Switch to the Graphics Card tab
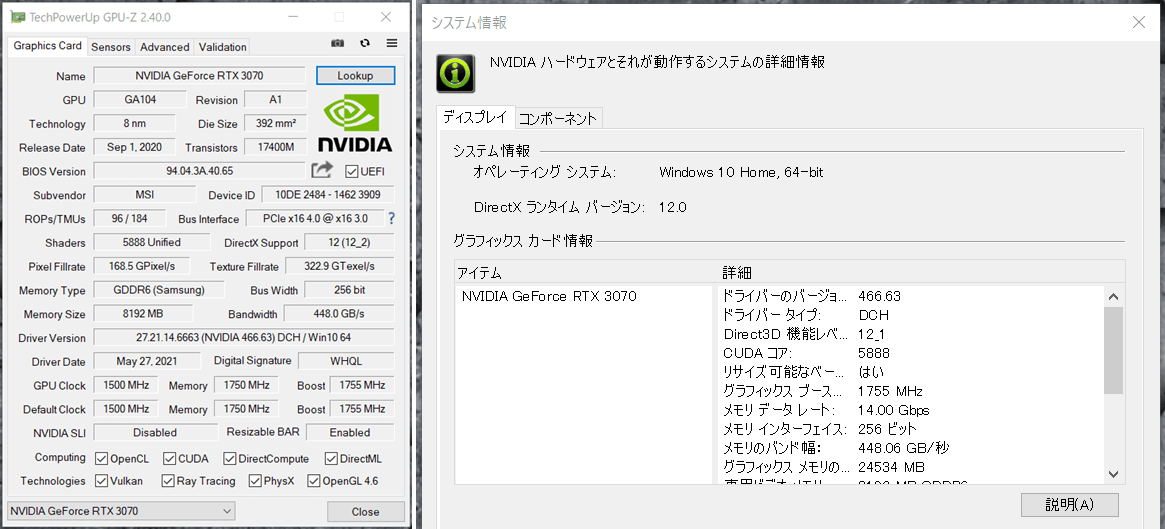Screen dimensions: 1165x529 pyautogui.click(x=48, y=46)
